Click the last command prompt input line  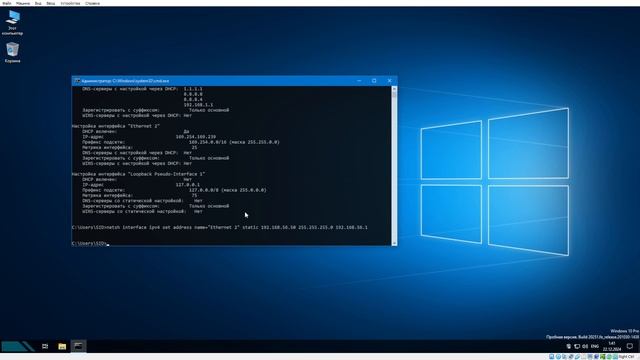point(91,243)
